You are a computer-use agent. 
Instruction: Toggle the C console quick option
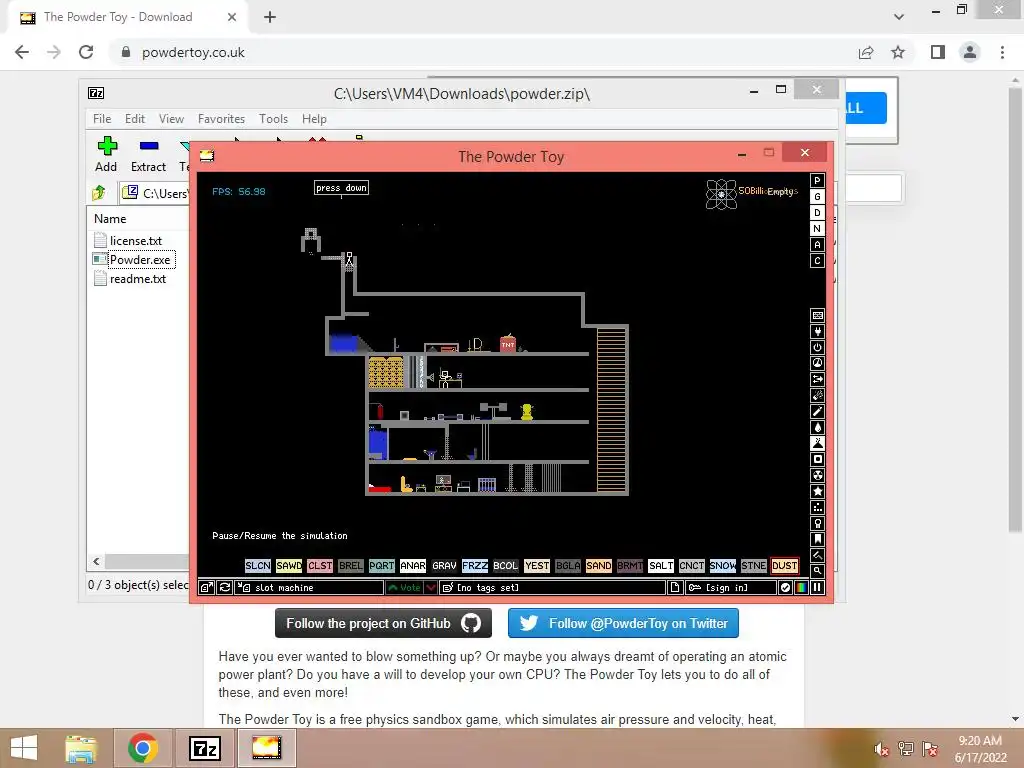tap(817, 261)
